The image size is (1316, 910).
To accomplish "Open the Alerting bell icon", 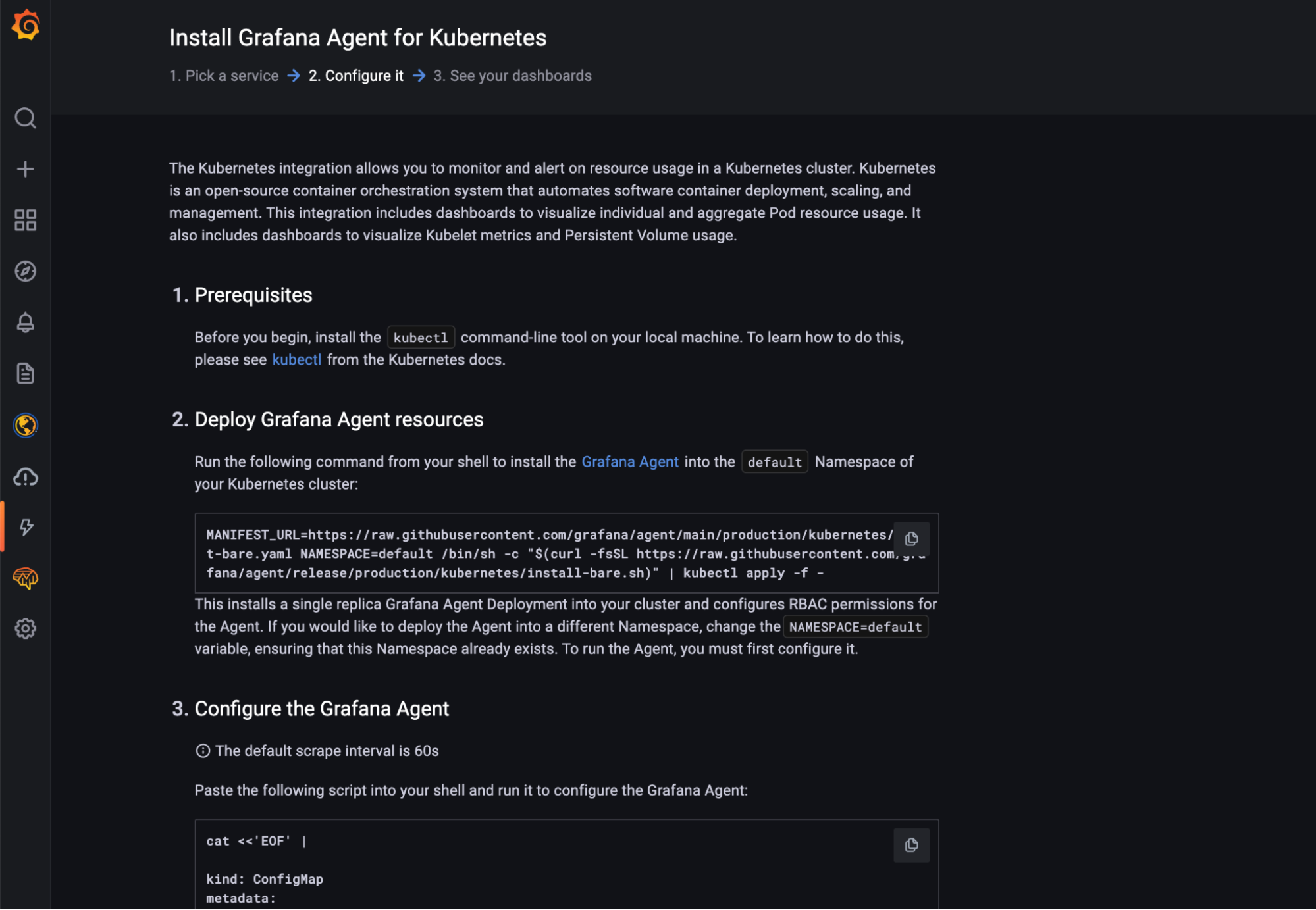I will tap(26, 322).
